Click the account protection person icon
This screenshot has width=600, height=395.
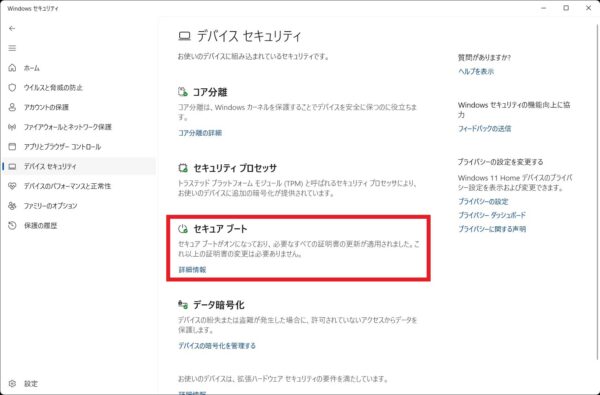pos(12,107)
